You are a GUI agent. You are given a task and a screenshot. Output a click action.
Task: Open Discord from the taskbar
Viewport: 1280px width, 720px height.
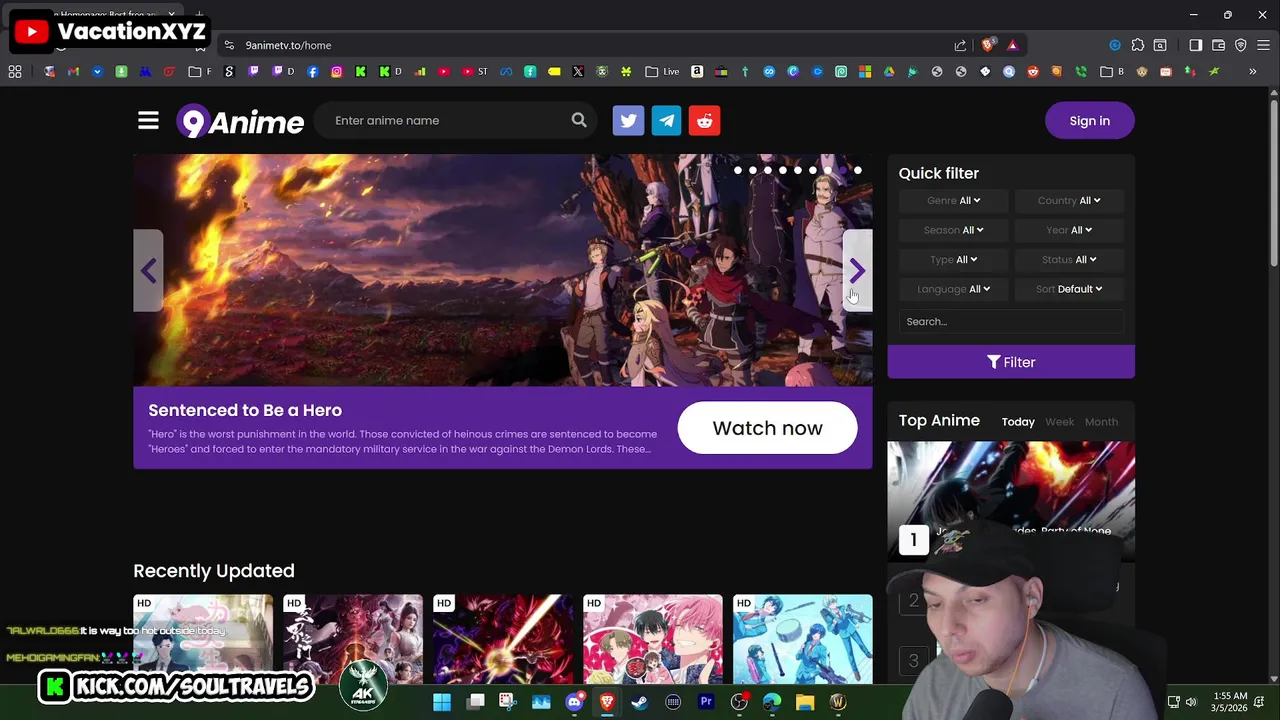[574, 702]
